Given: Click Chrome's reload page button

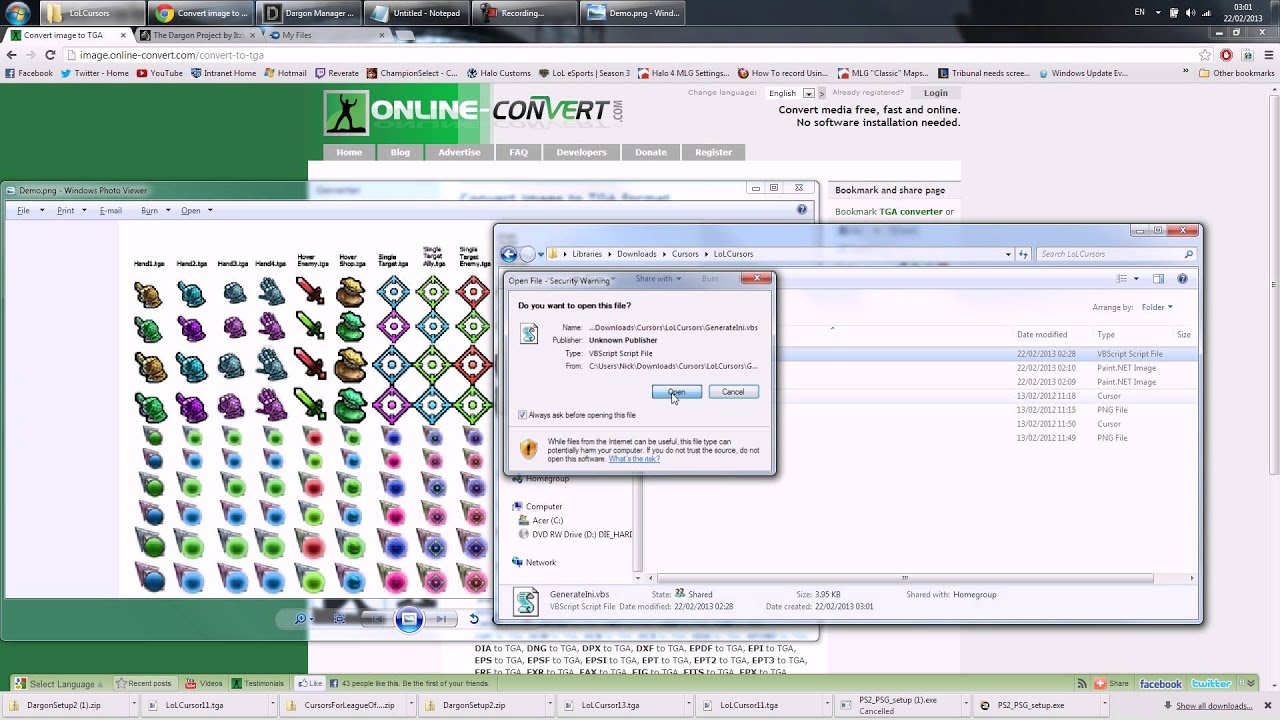Looking at the screenshot, I should [x=50, y=55].
